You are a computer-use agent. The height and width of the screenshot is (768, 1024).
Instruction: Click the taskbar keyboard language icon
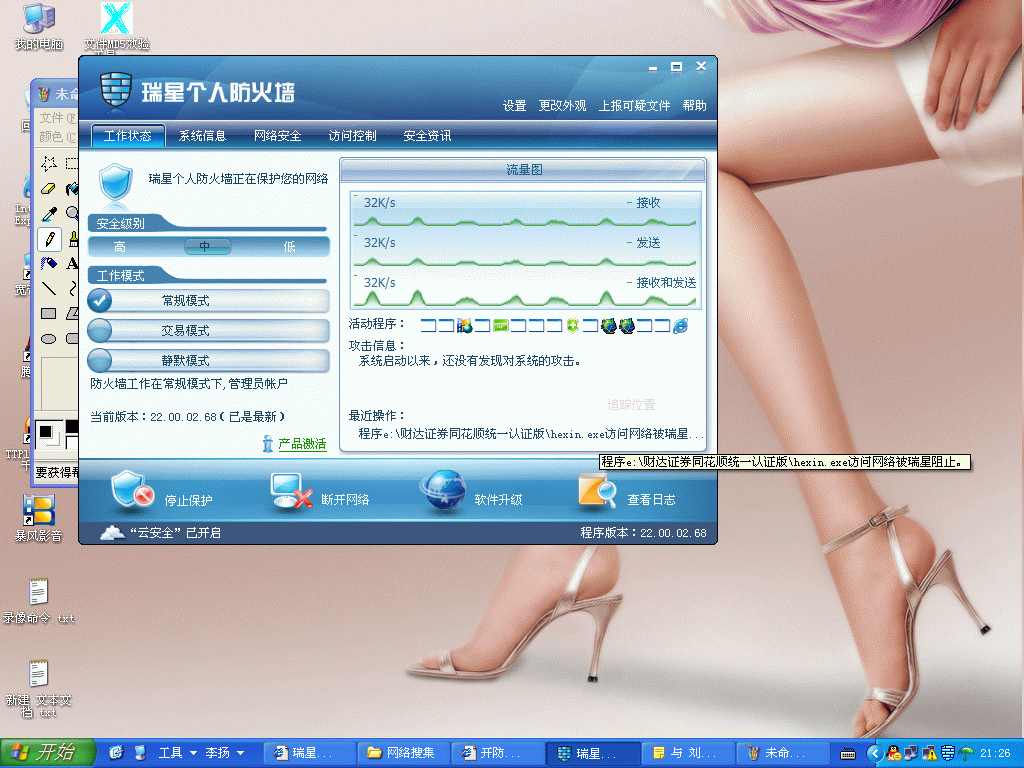[848, 754]
